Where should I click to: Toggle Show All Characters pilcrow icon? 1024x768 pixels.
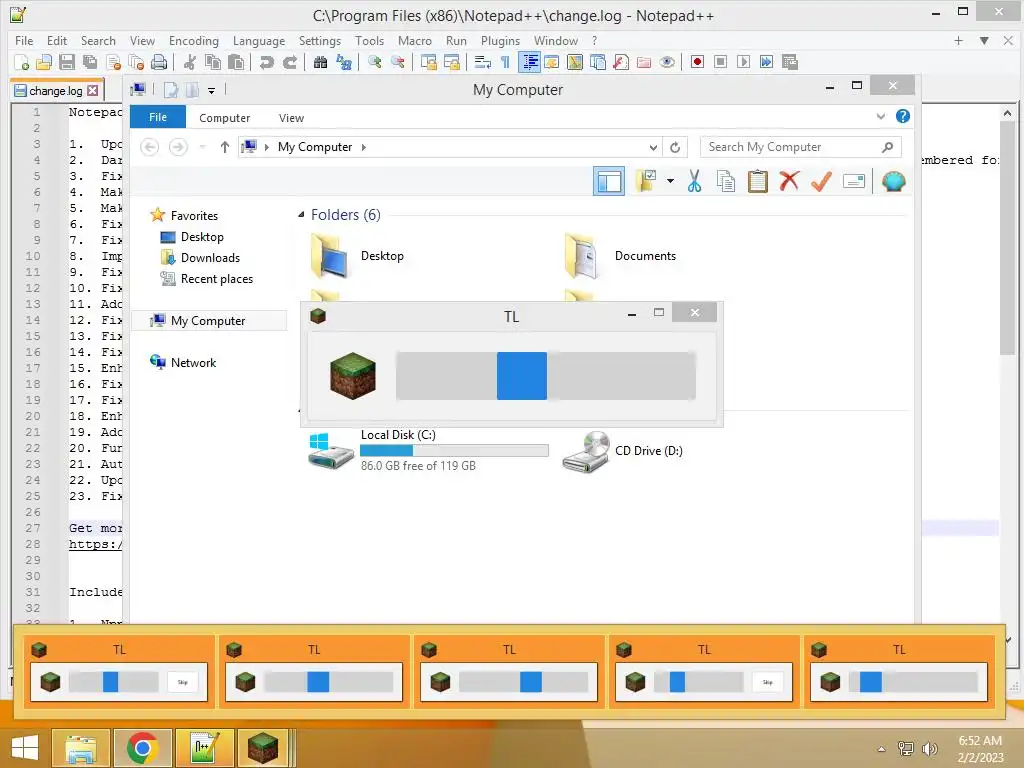click(x=505, y=62)
